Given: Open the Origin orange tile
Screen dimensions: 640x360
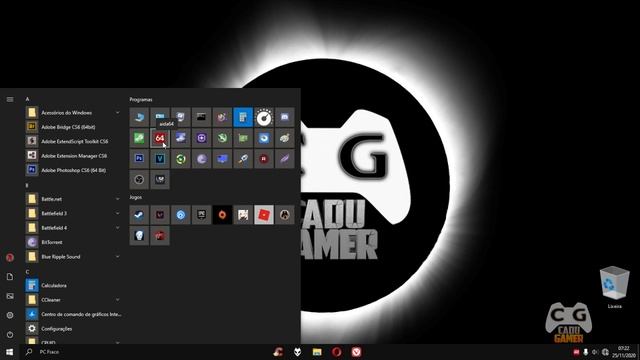Looking at the screenshot, I should coord(222,215).
